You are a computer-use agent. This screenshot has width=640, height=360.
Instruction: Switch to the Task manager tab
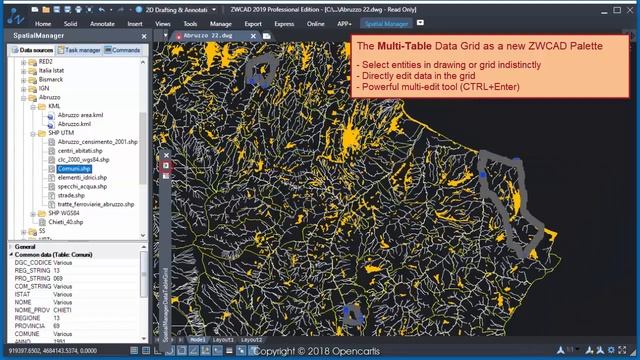tap(79, 50)
